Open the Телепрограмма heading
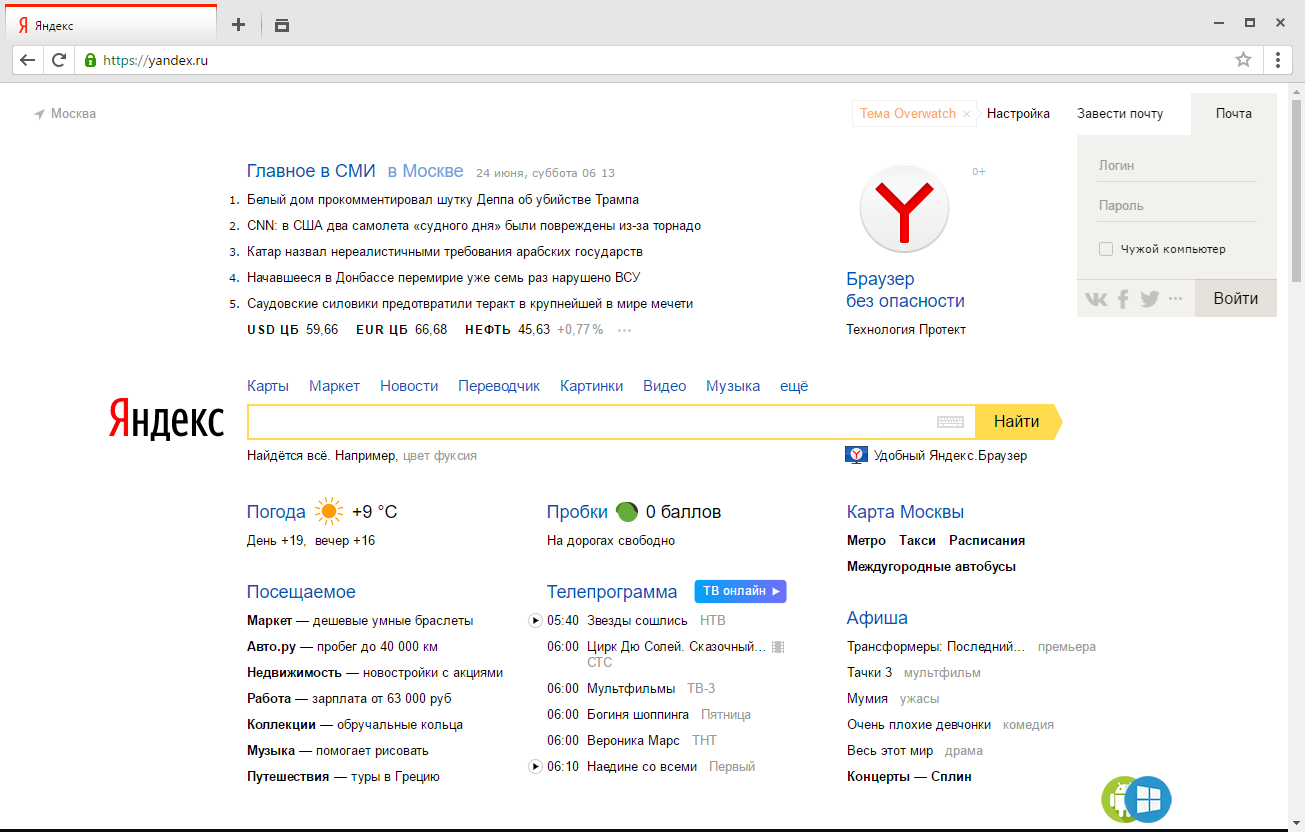Viewport: 1305px width, 832px height. point(612,592)
